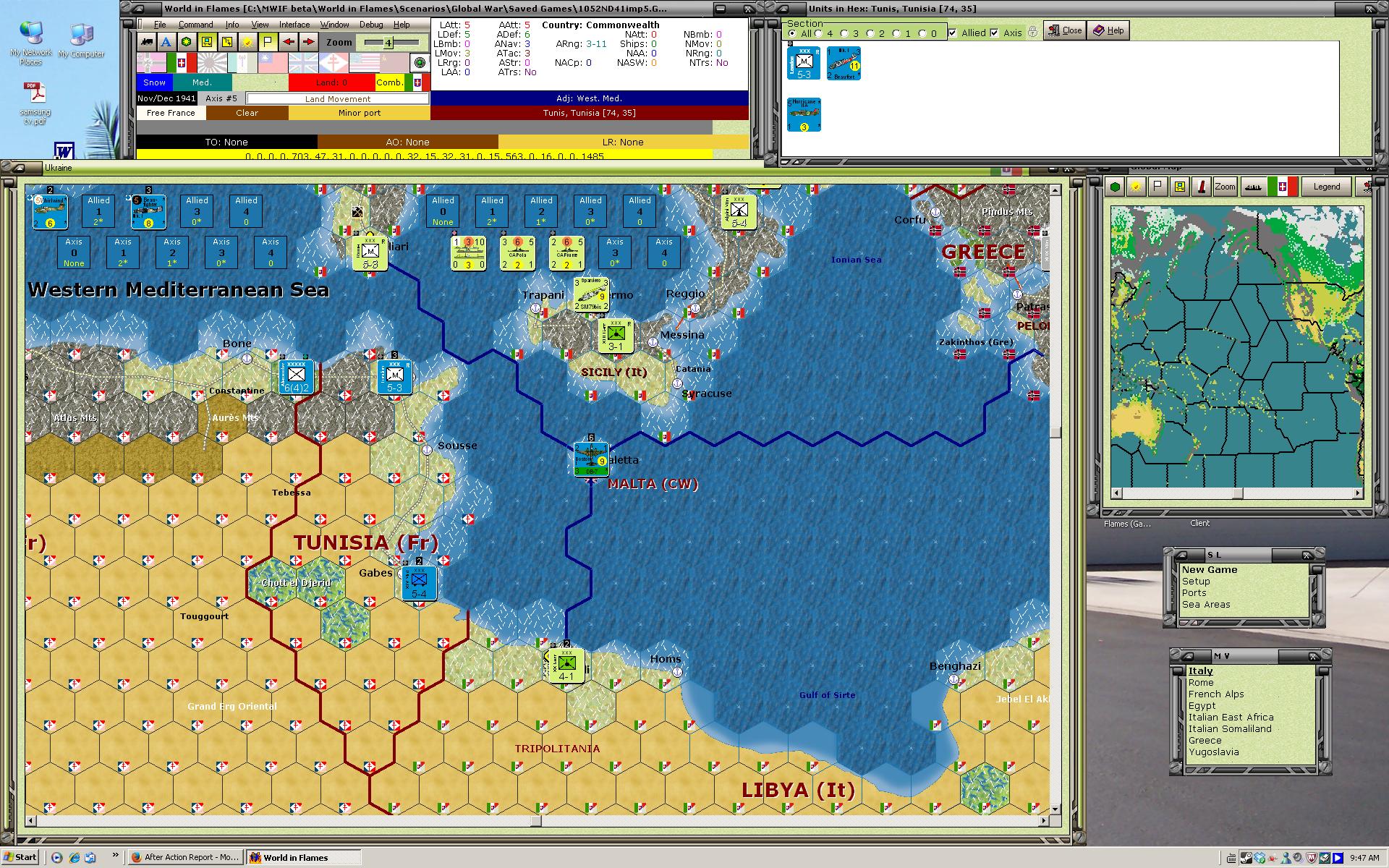The width and height of the screenshot is (1389, 868).
Task: Click flag icon in Global Map toolbar
Action: (x=1158, y=187)
